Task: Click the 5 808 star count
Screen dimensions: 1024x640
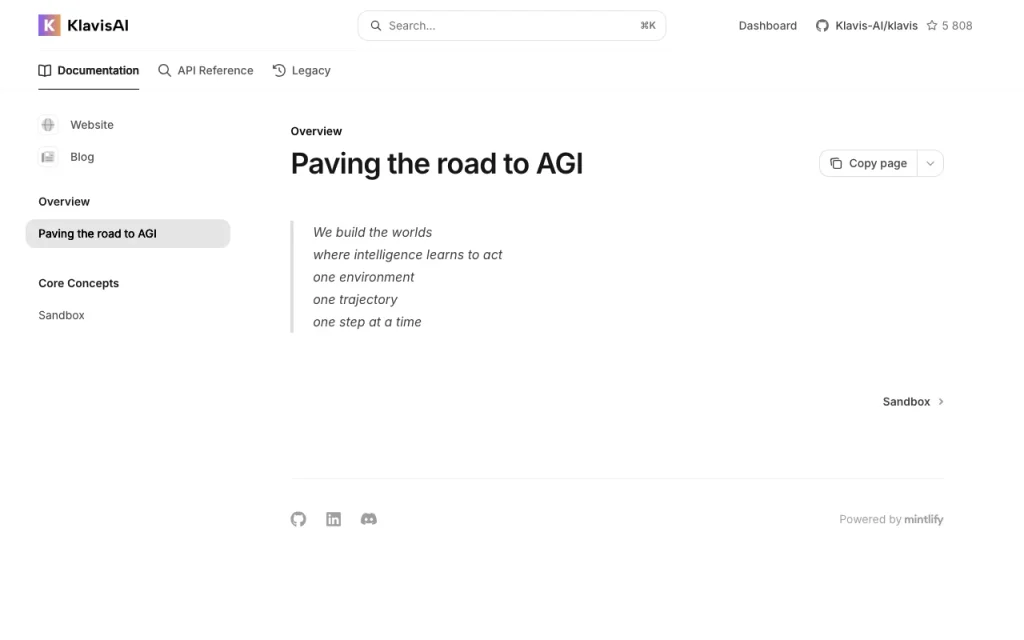Action: (957, 25)
